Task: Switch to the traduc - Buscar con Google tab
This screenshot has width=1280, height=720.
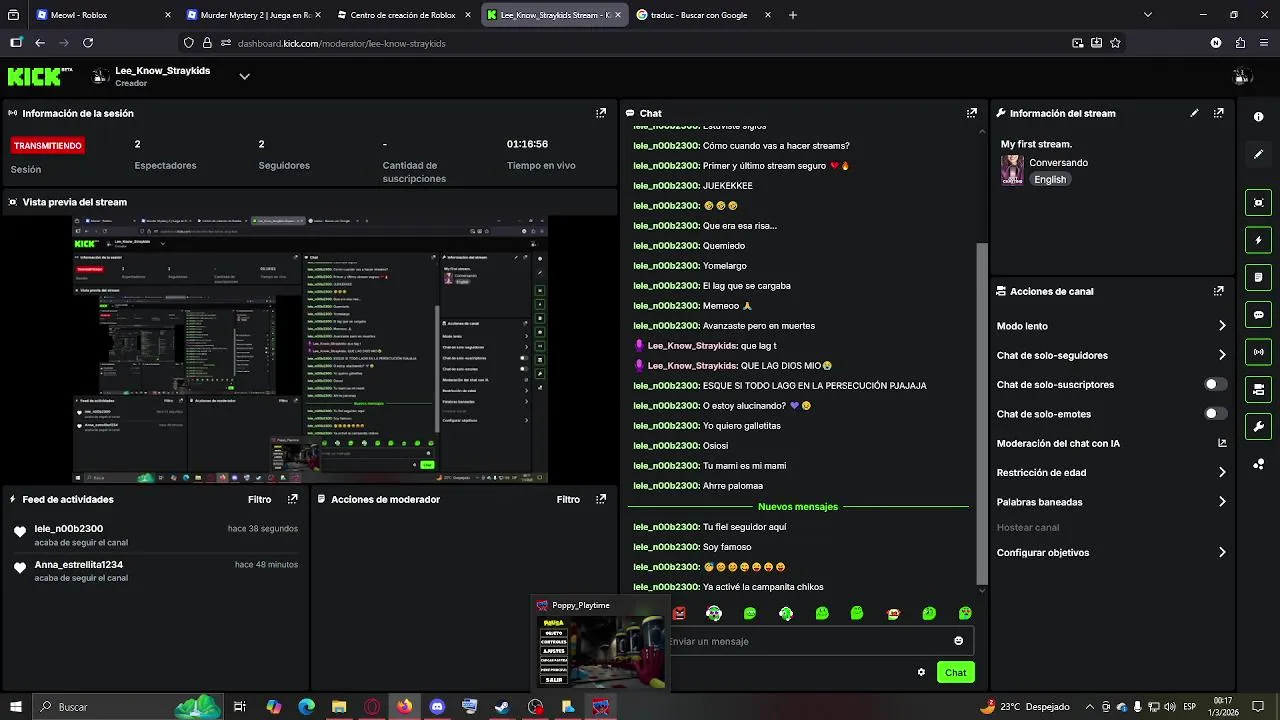Action: click(705, 15)
